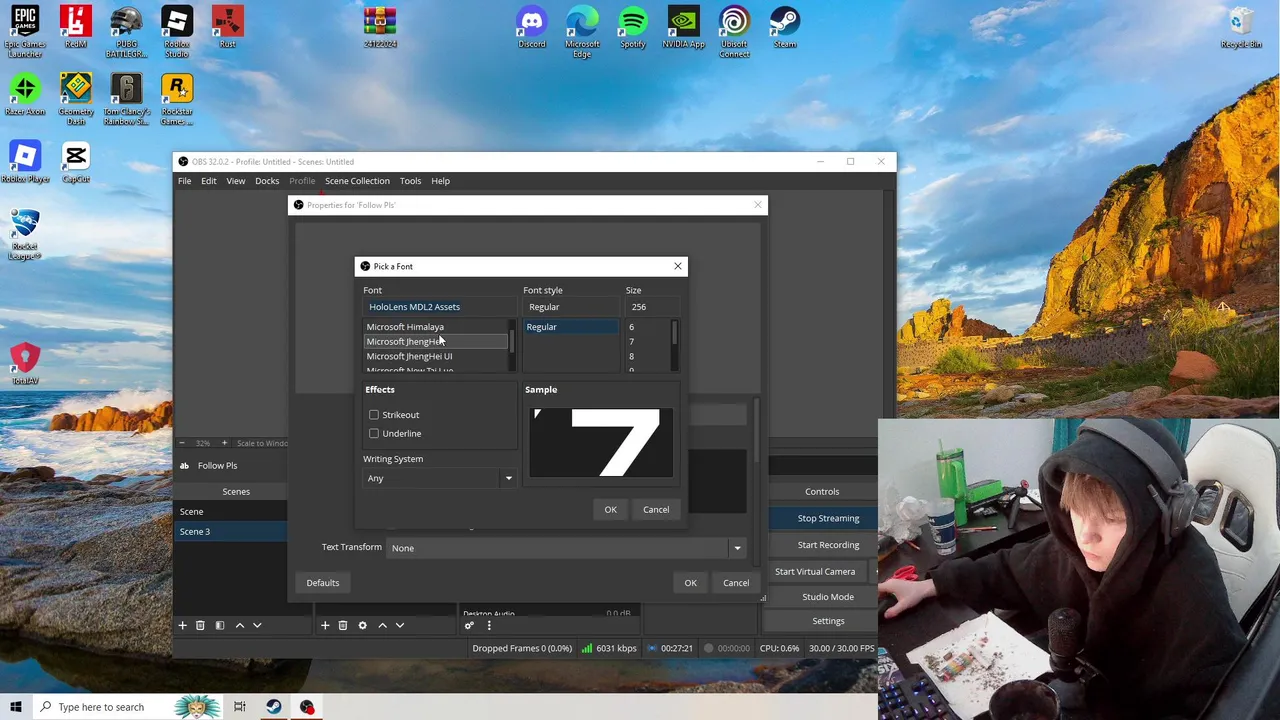Select the Rocket League desktop icon
The image size is (1280, 720).
click(x=25, y=235)
